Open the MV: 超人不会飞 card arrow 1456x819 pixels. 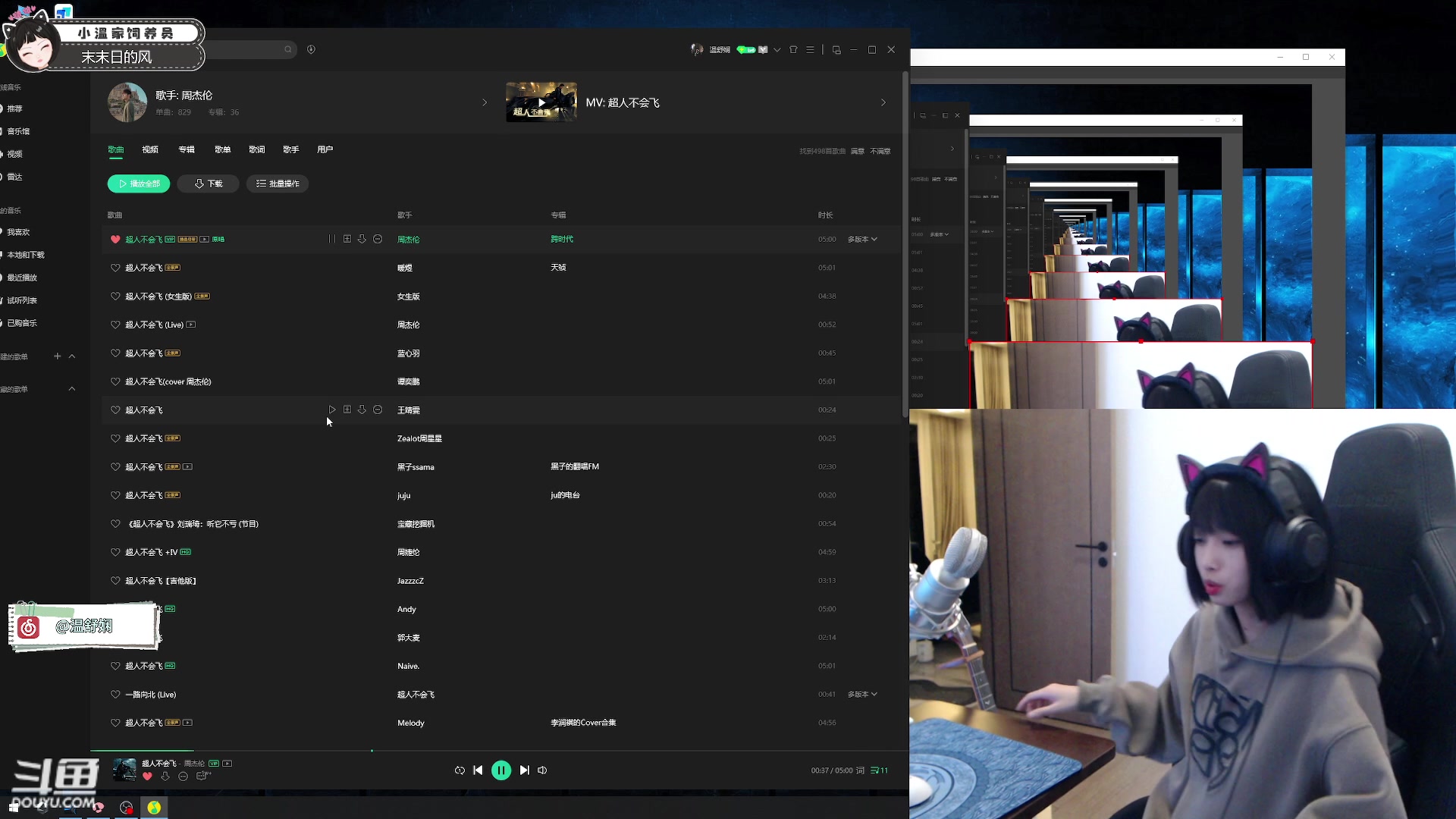click(883, 102)
